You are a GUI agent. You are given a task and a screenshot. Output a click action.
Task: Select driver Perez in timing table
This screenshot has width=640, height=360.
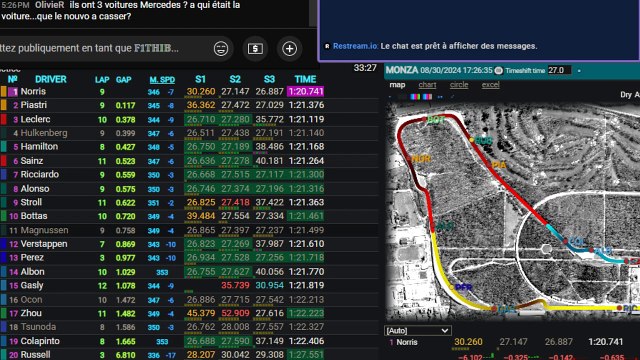pos(32,258)
